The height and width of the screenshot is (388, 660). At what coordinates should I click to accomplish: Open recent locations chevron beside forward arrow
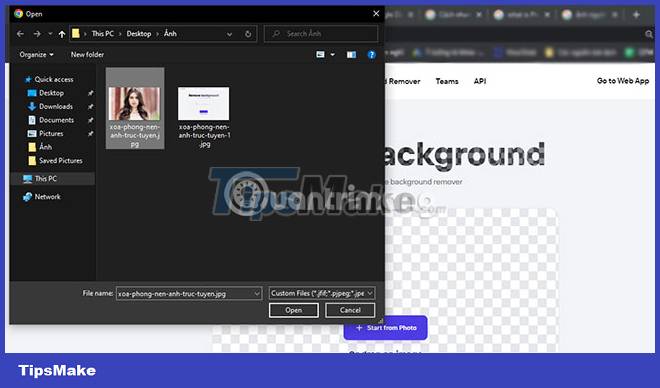click(50, 34)
